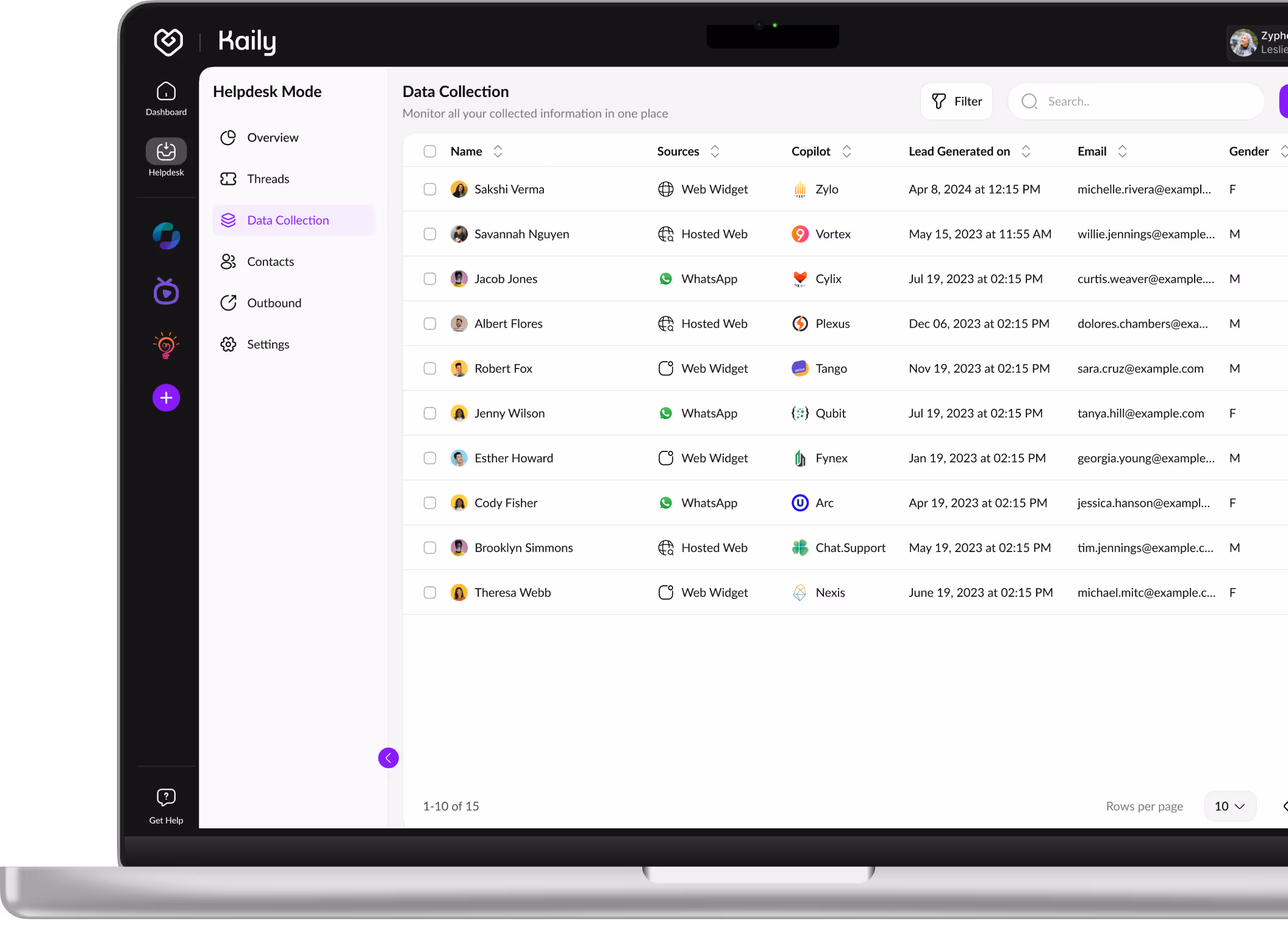This screenshot has width=1288, height=926.
Task: Sort by Lead Generated on column
Action: pyautogui.click(x=1026, y=151)
